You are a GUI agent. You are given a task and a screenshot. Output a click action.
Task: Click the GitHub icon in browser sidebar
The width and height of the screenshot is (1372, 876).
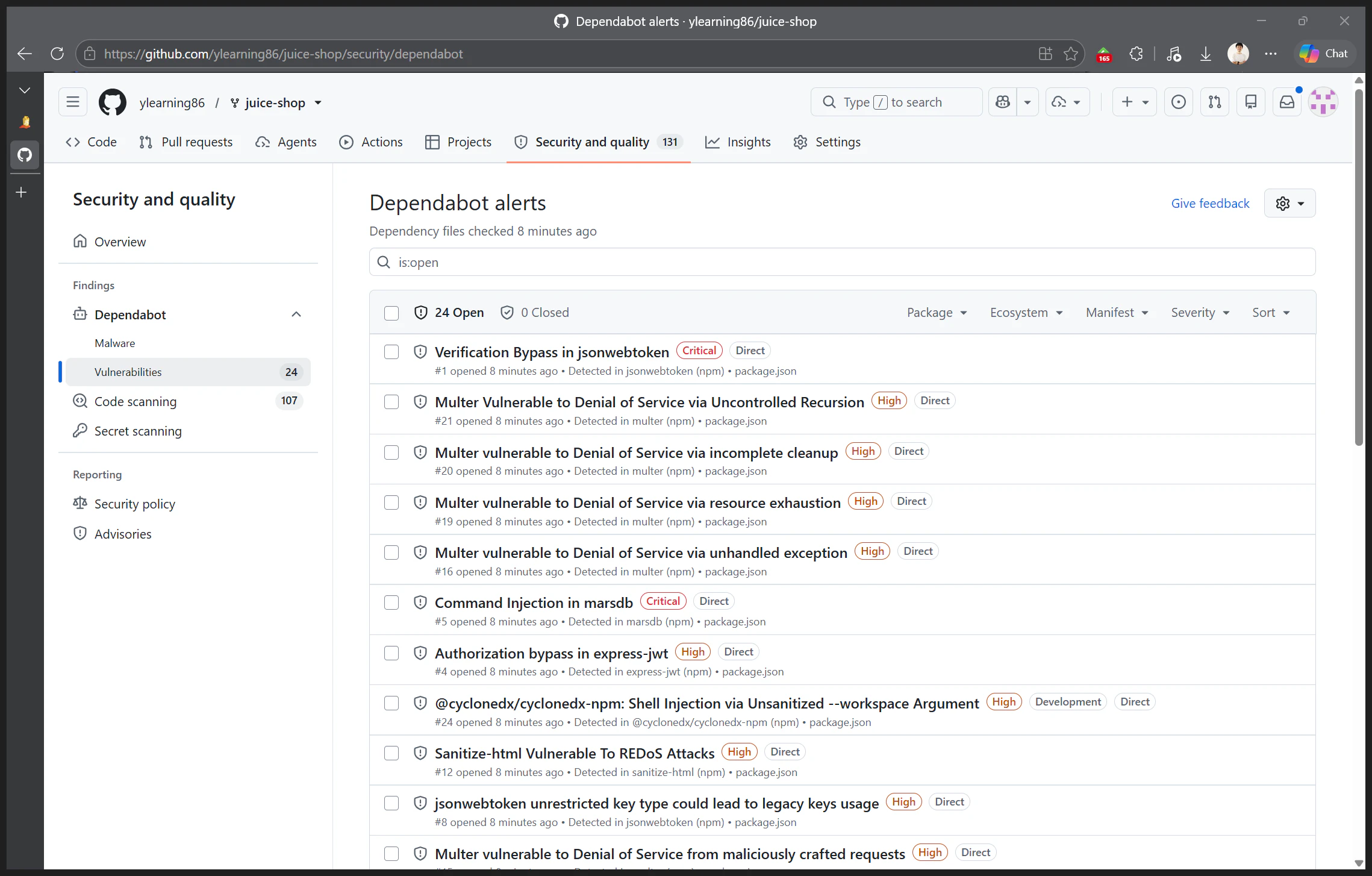click(25, 155)
